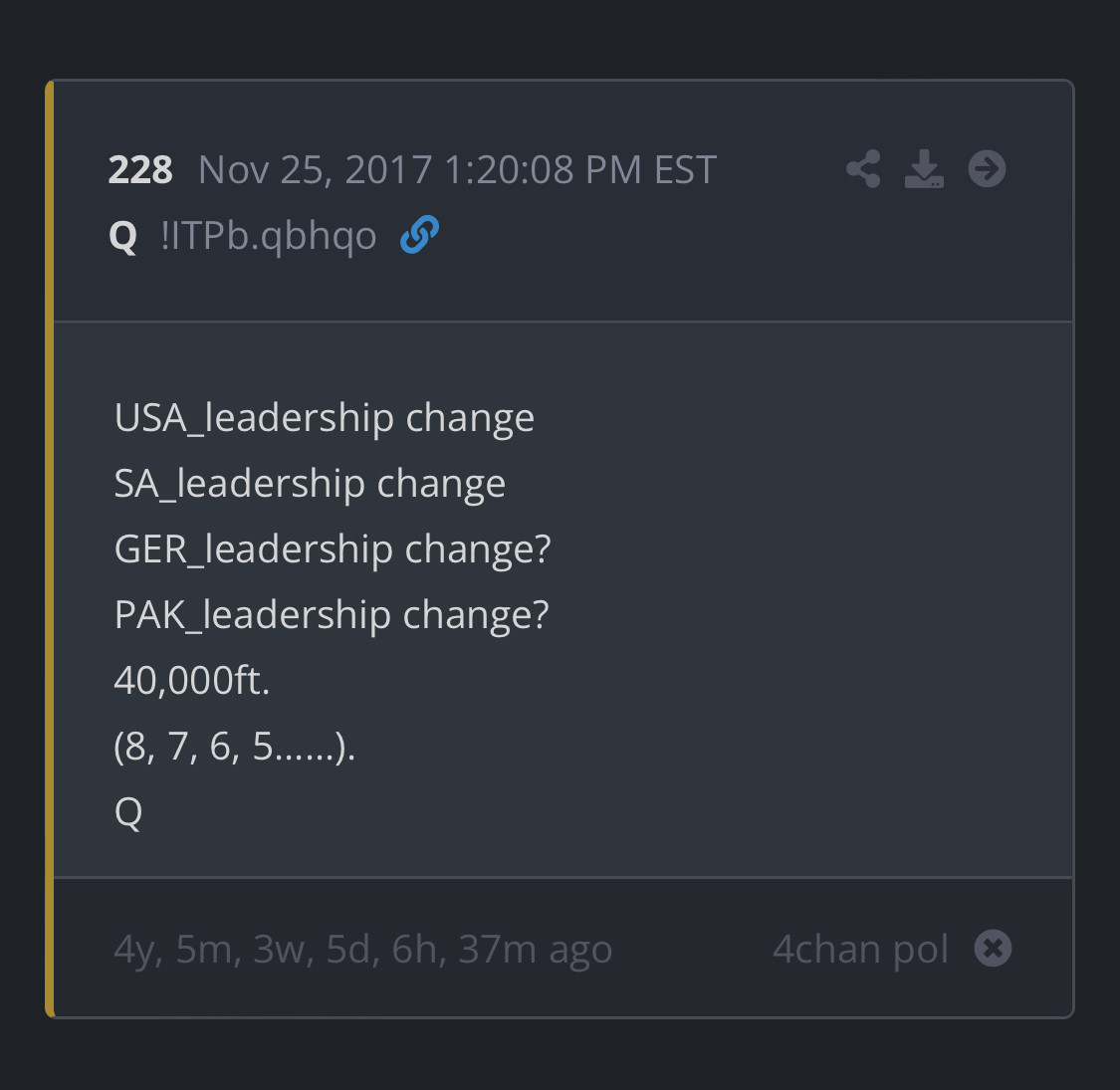Copy the permalink using the blue chain icon

point(419,235)
